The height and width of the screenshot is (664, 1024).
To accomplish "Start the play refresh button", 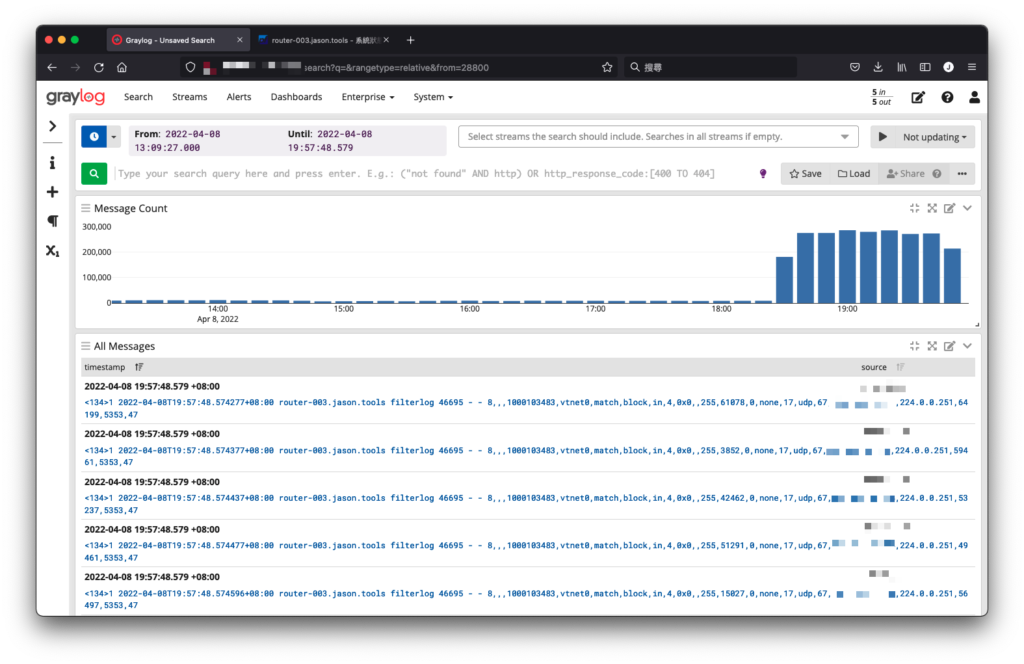I will coord(882,137).
